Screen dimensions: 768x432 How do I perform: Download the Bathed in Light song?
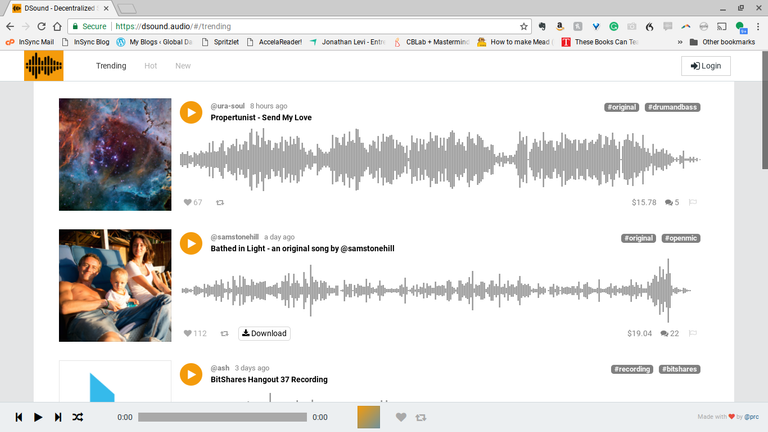pos(264,334)
